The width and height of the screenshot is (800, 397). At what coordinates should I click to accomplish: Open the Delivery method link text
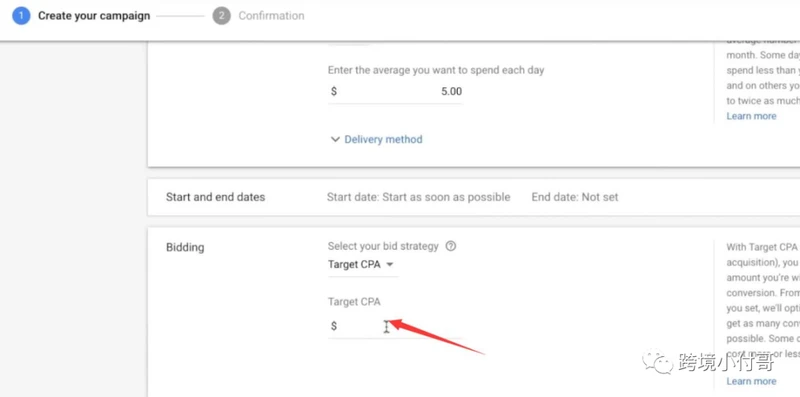(x=383, y=139)
